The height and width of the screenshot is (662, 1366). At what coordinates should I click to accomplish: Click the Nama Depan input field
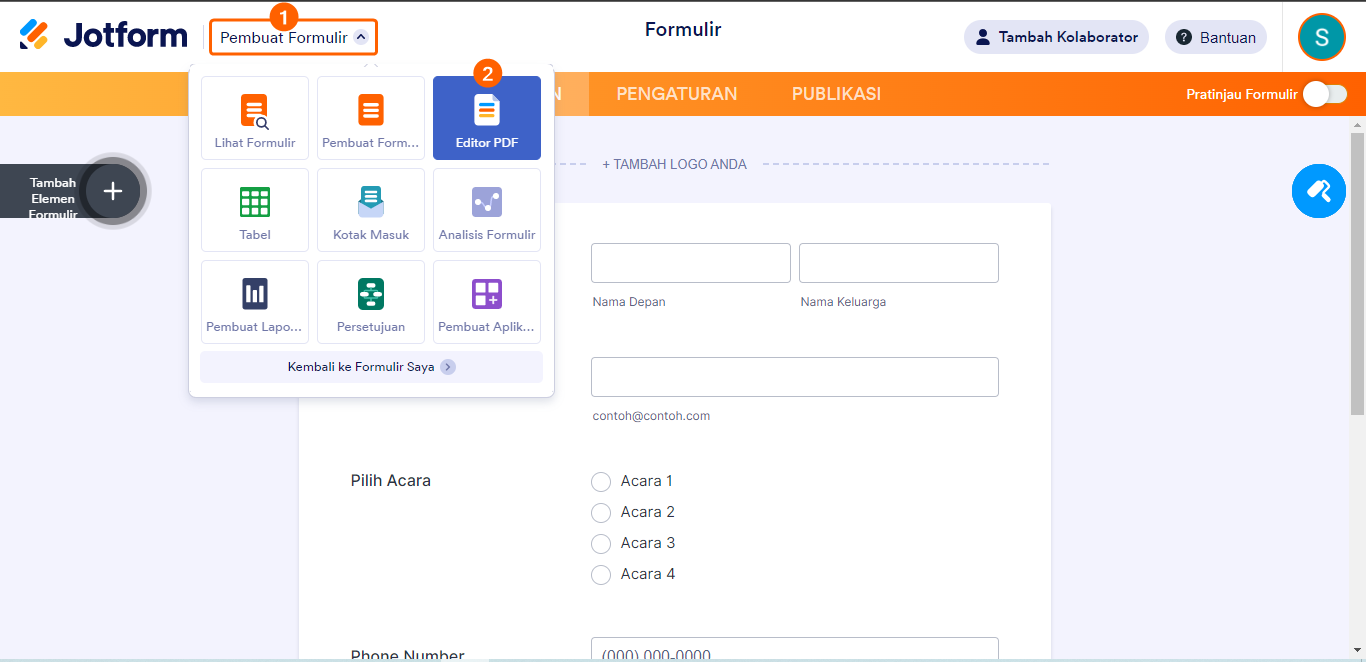690,263
